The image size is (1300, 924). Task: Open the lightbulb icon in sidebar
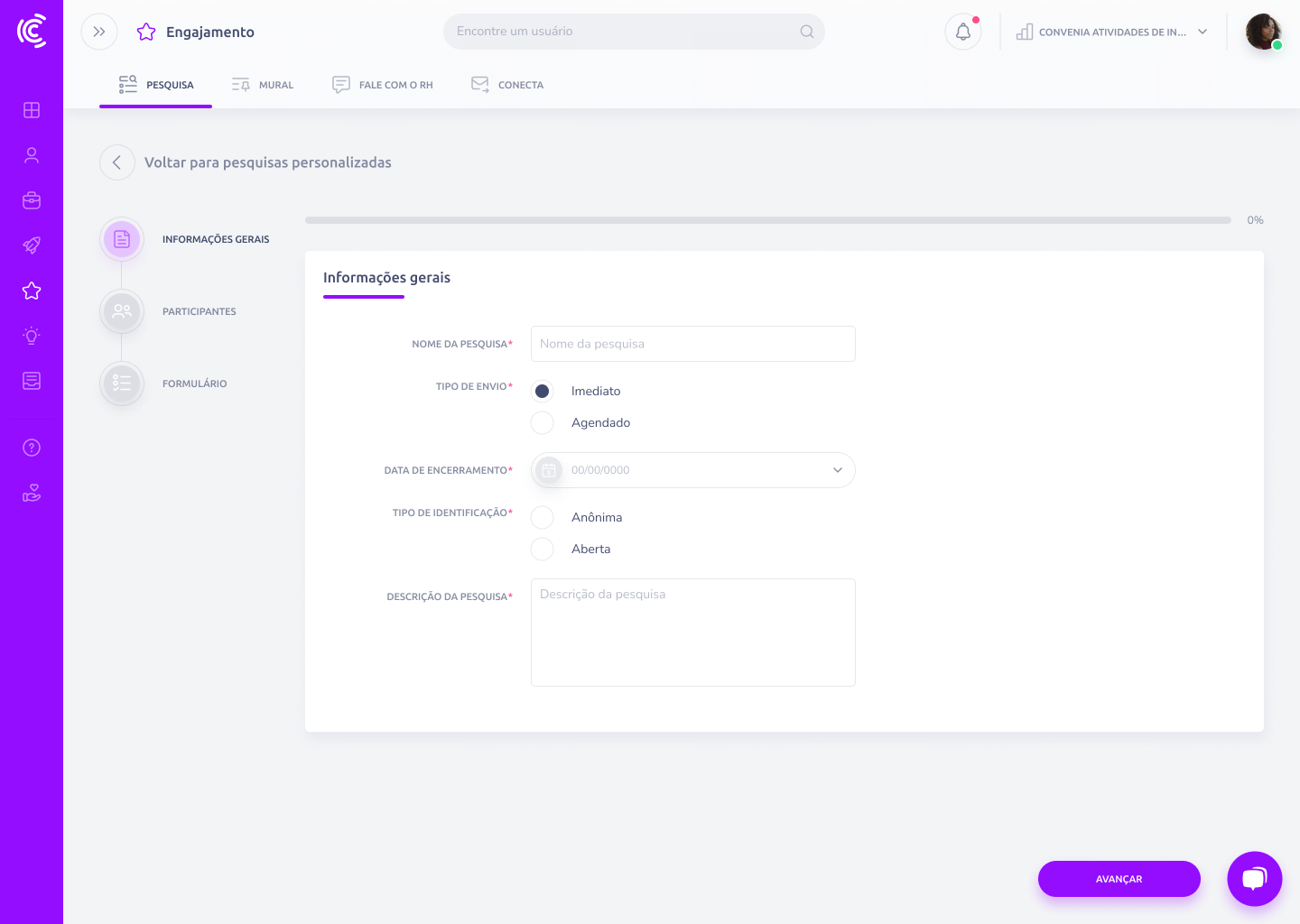point(32,336)
